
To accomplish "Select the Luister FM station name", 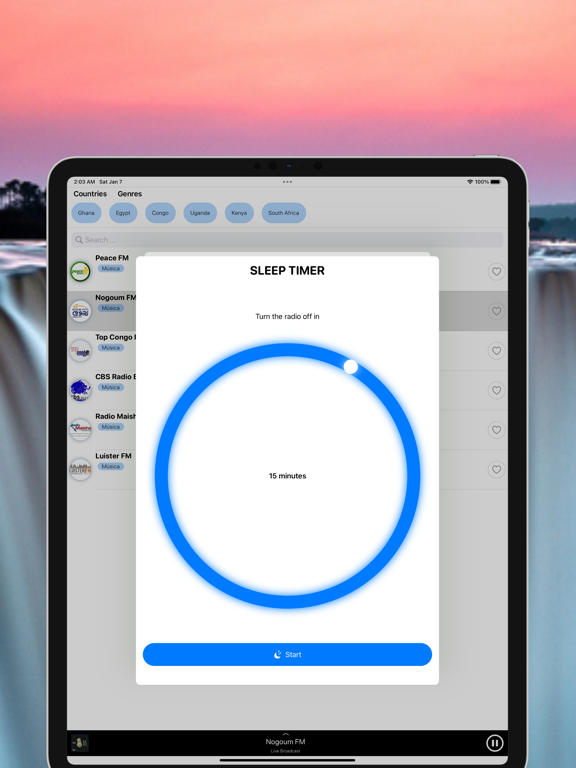I will point(113,456).
